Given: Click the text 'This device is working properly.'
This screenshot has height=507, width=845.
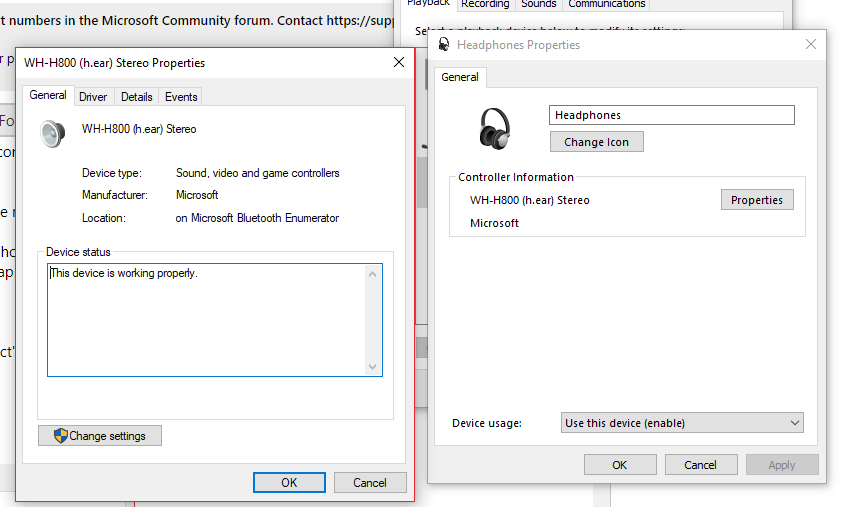Looking at the screenshot, I should (x=124, y=273).
